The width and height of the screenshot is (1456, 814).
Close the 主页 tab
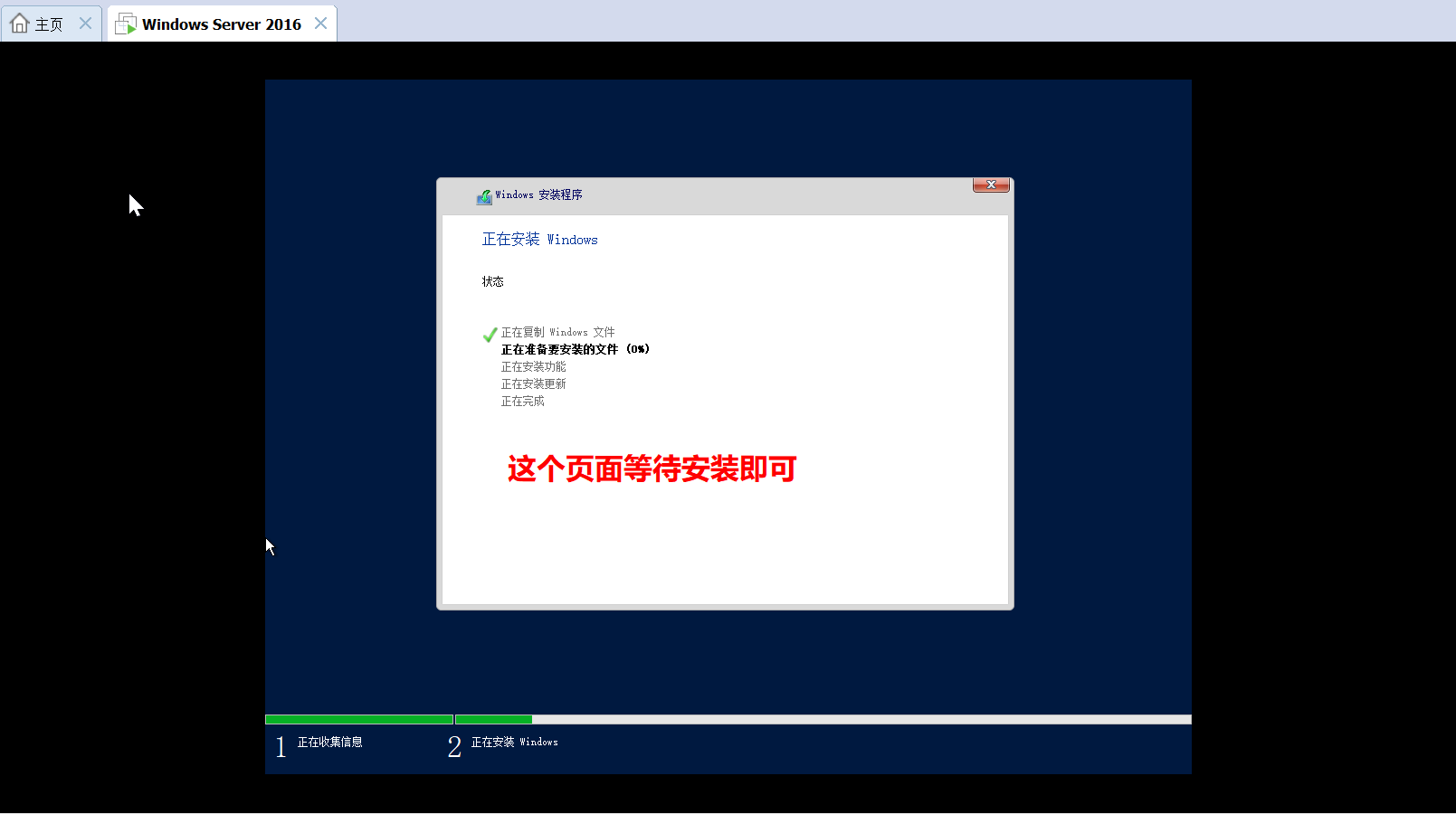[85, 24]
